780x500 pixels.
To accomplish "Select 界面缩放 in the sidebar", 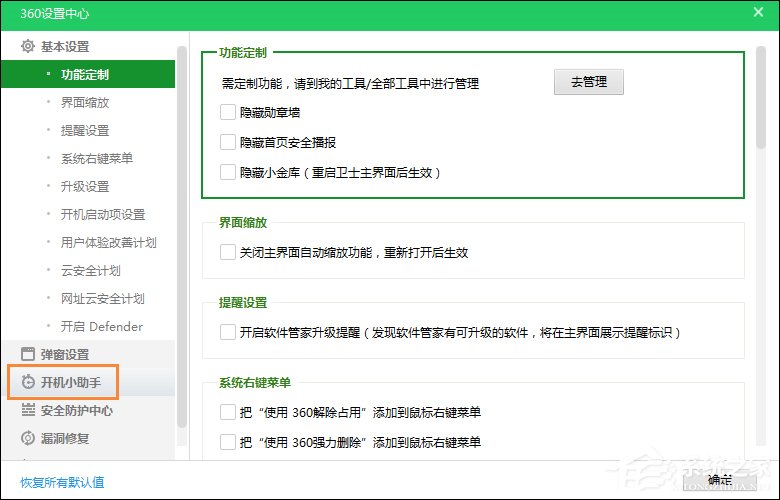I will coord(84,102).
